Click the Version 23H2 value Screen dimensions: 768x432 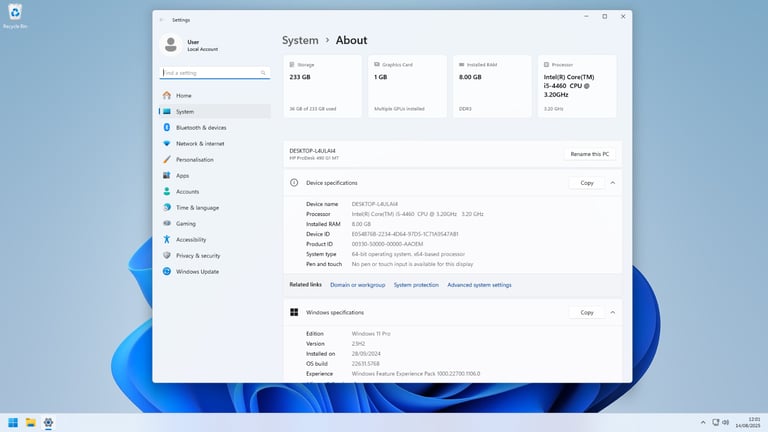tap(358, 344)
